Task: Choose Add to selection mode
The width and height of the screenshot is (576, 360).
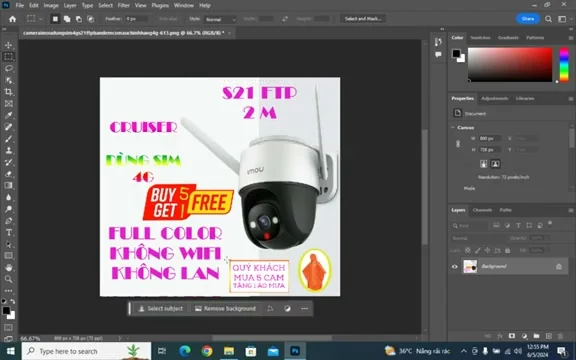Action: 67,19
